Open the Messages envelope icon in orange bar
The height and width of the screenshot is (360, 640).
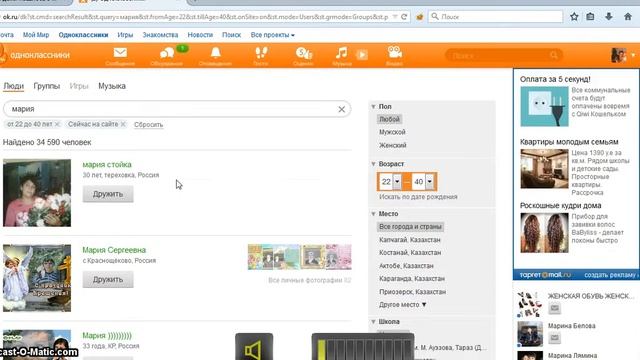point(120,53)
